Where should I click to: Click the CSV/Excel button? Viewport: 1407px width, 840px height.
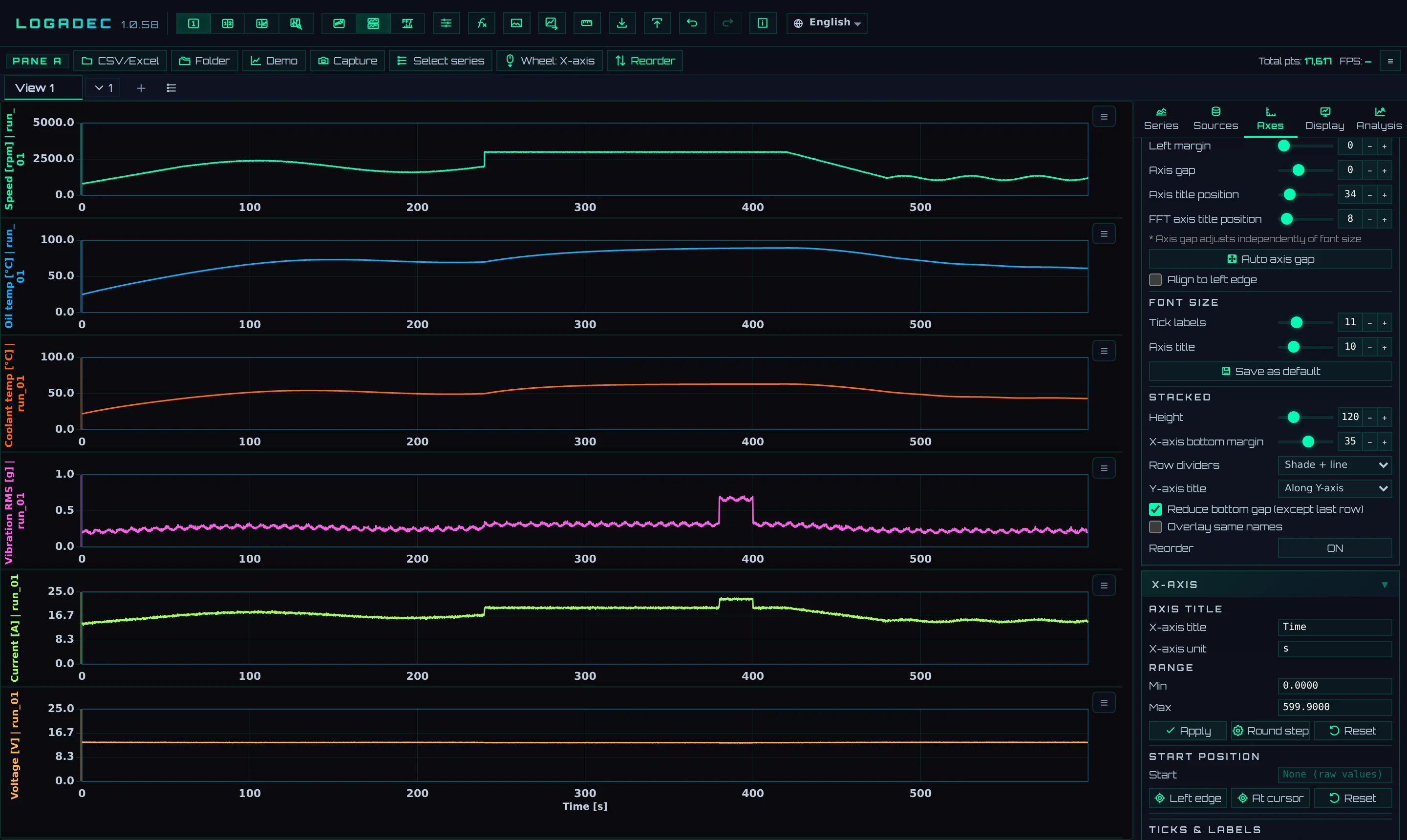120,61
